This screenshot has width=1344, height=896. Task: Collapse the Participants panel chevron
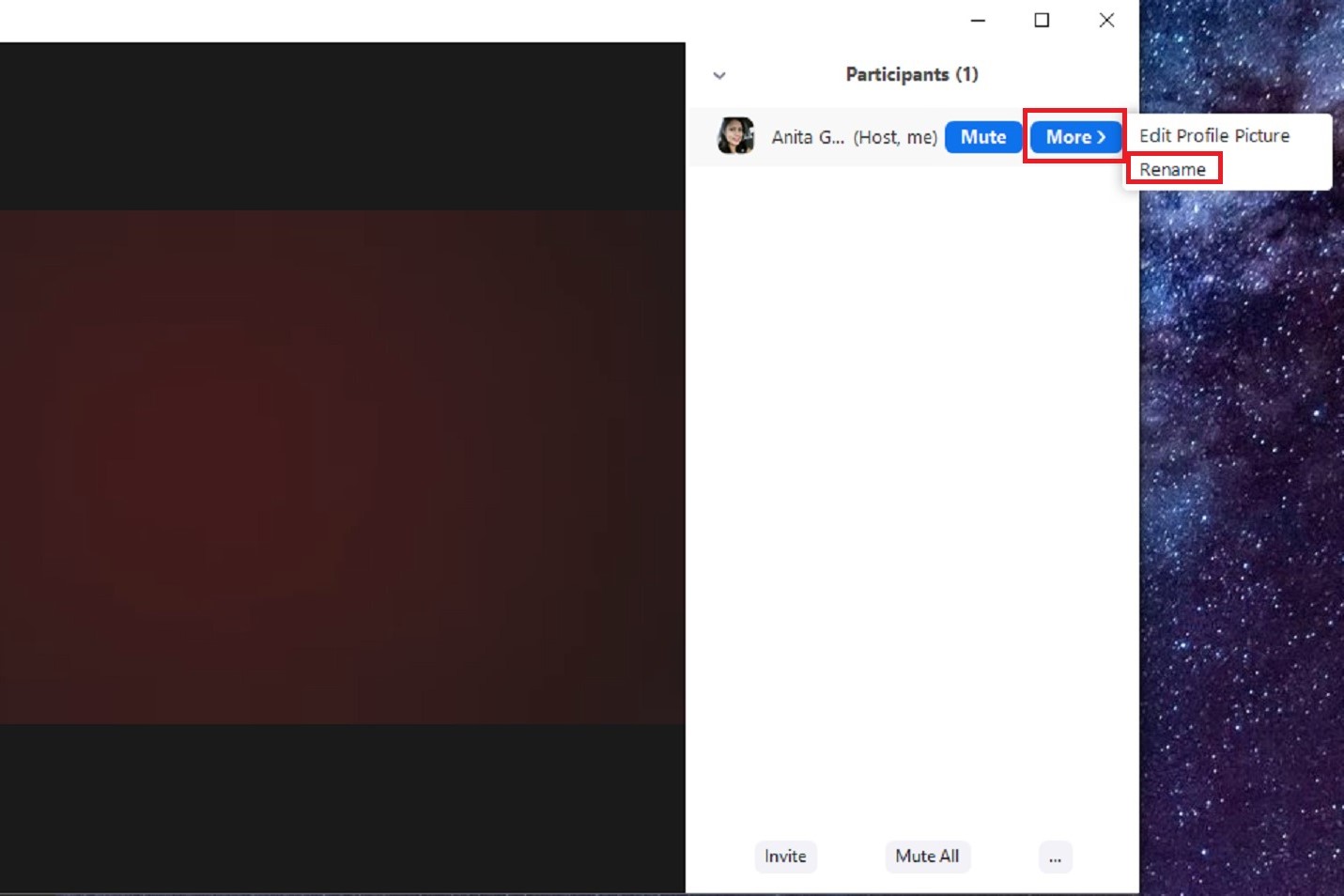point(719,75)
